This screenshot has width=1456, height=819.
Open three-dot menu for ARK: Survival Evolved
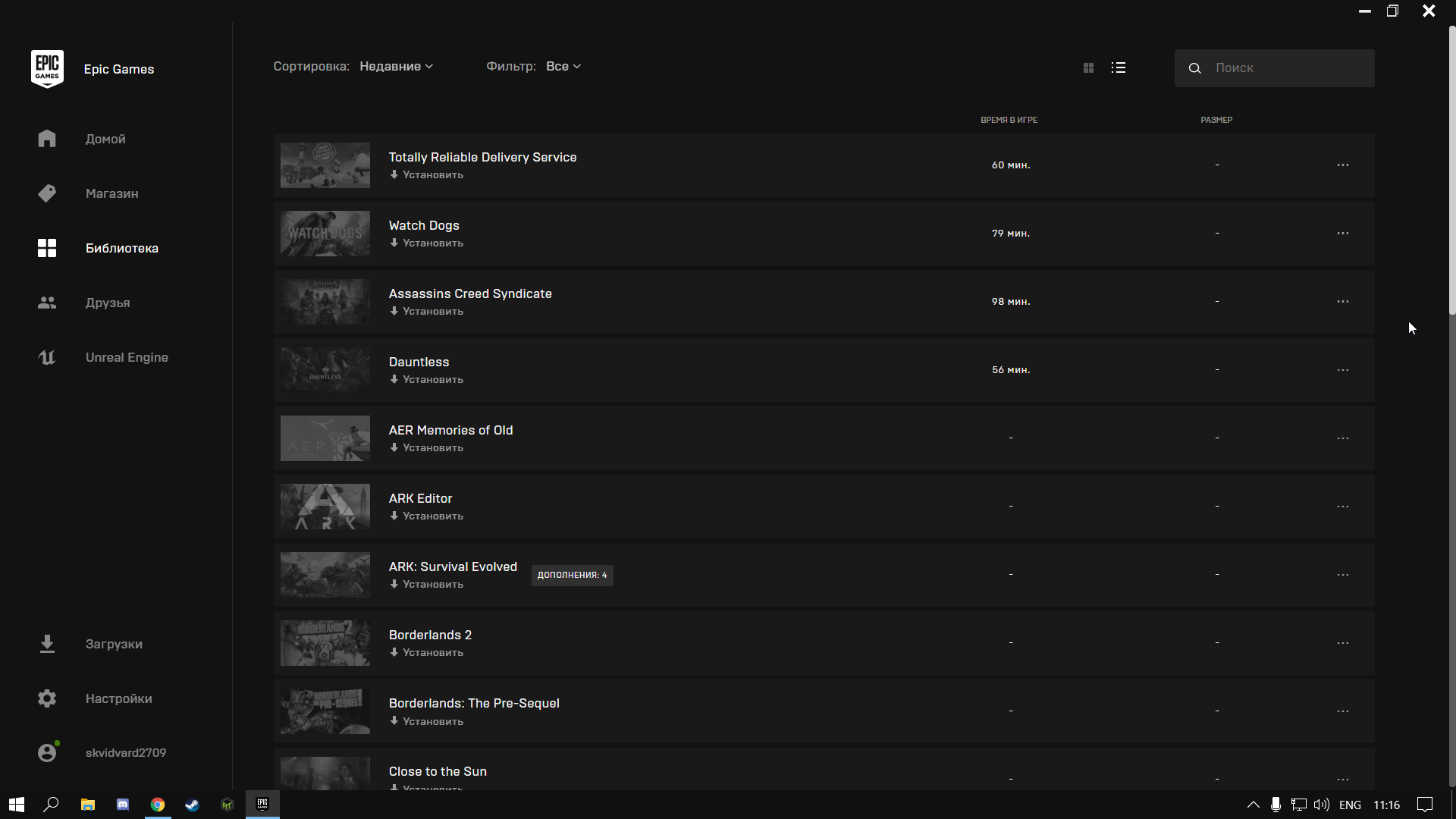point(1343,575)
